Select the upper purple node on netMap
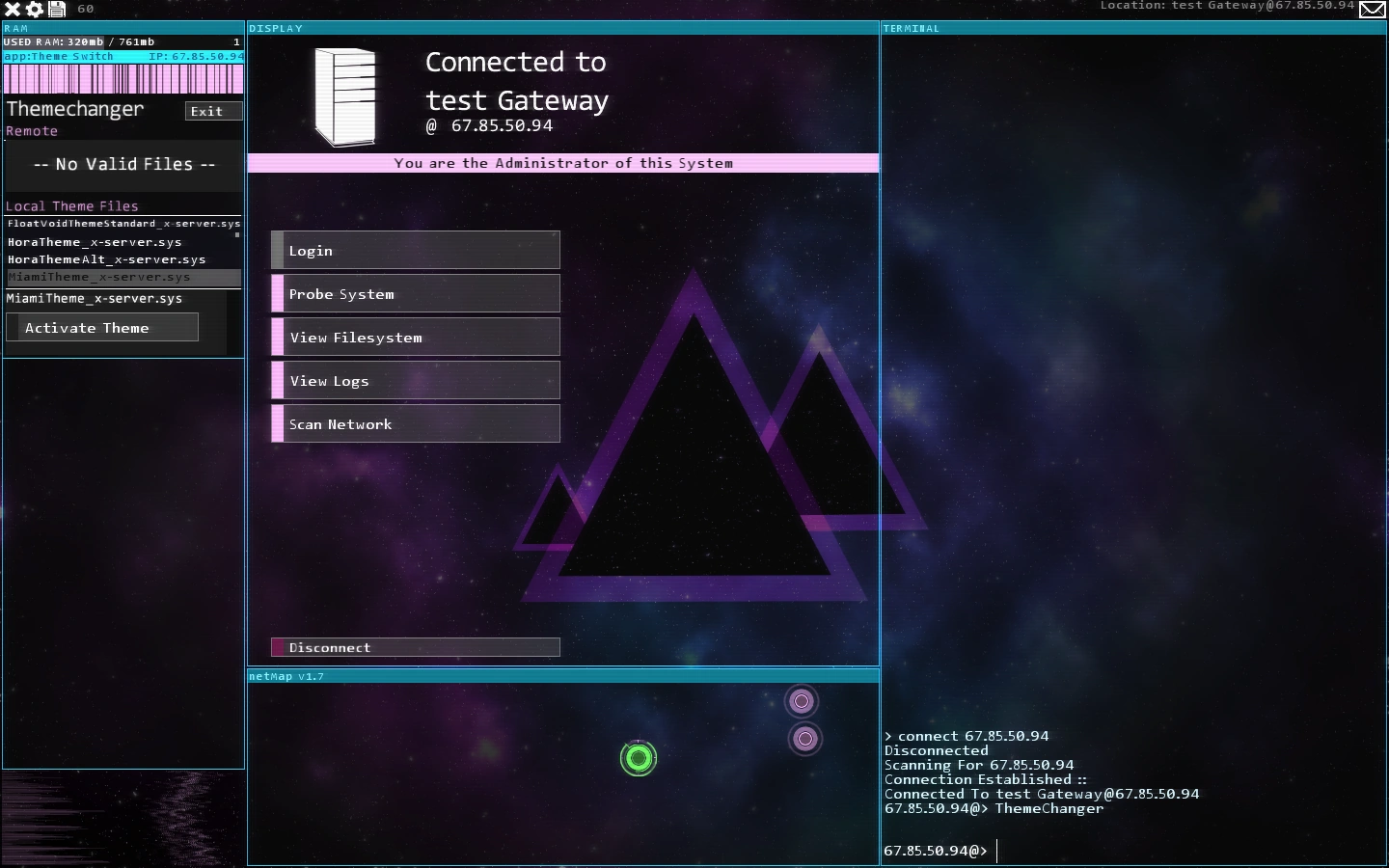 tap(802, 701)
